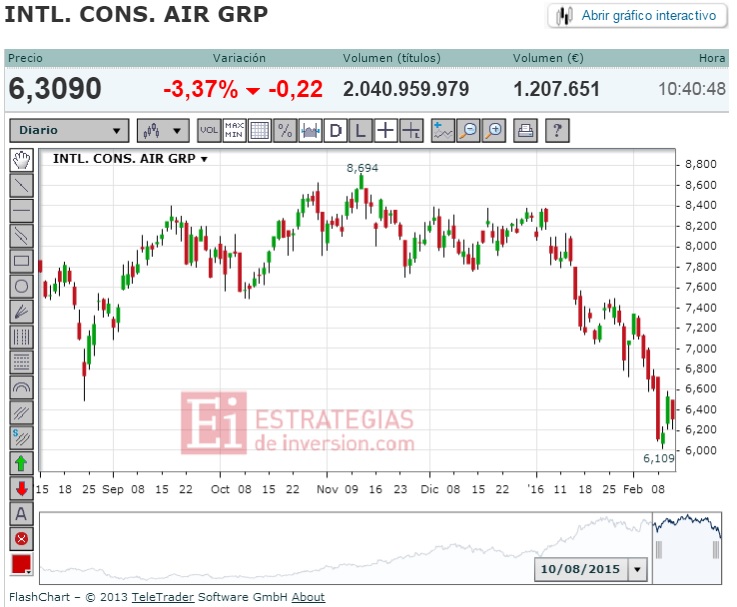Select the circle drawing tool

tap(21, 286)
